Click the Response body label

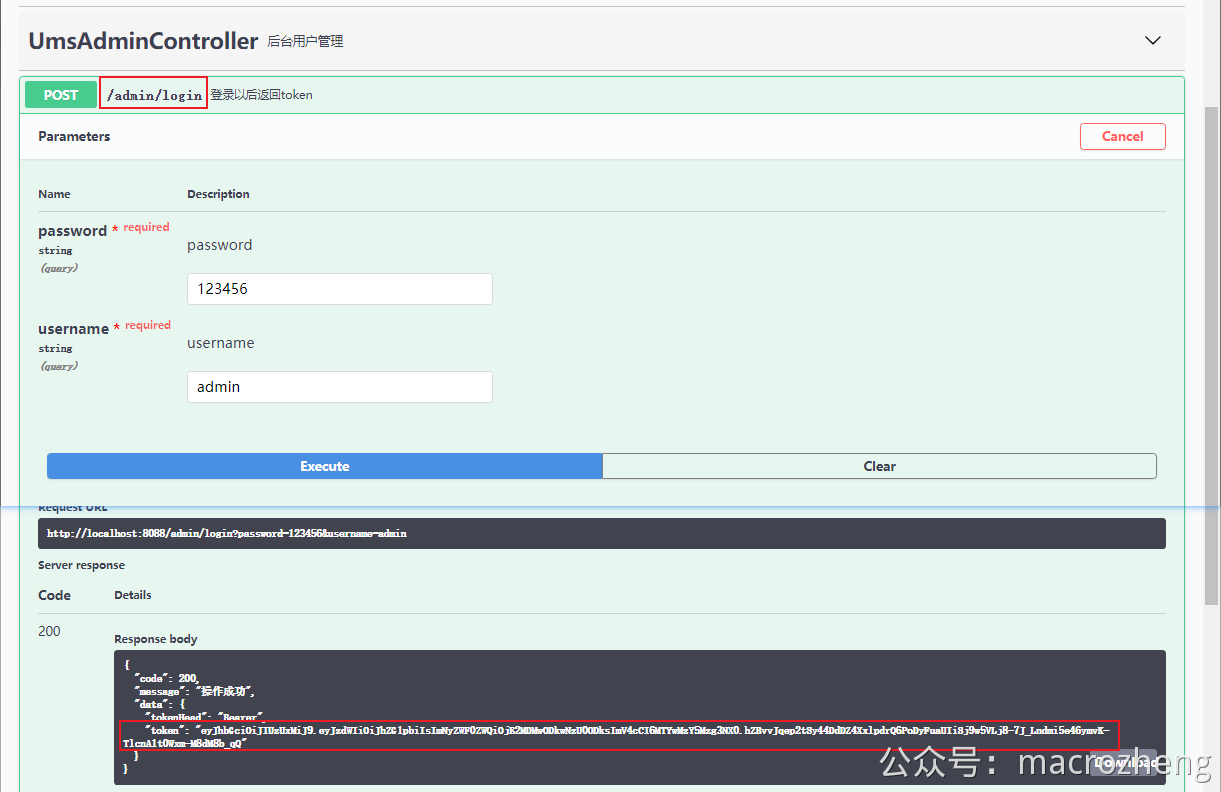pos(156,639)
